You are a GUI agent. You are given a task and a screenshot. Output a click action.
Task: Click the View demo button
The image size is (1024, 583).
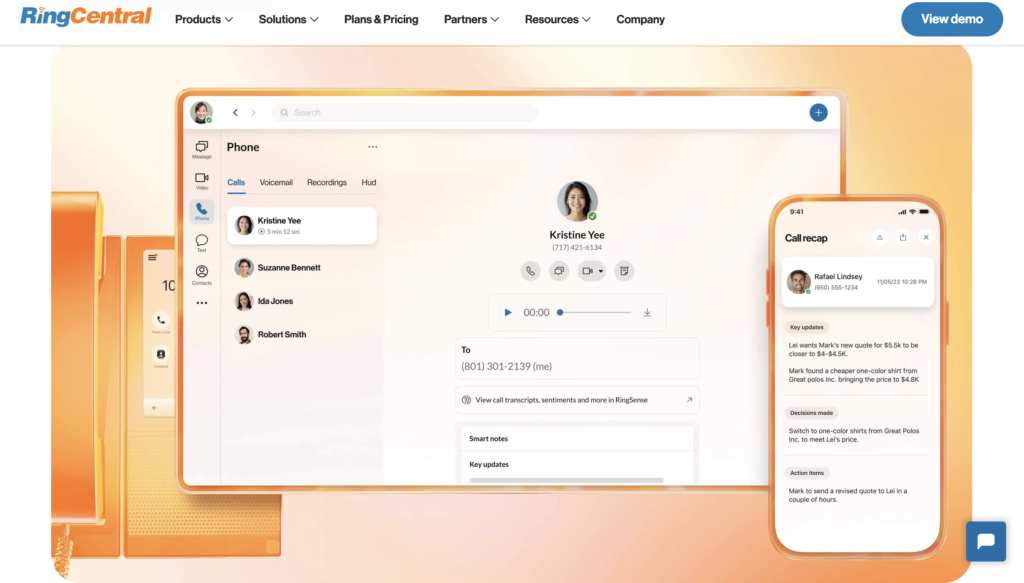point(952,19)
